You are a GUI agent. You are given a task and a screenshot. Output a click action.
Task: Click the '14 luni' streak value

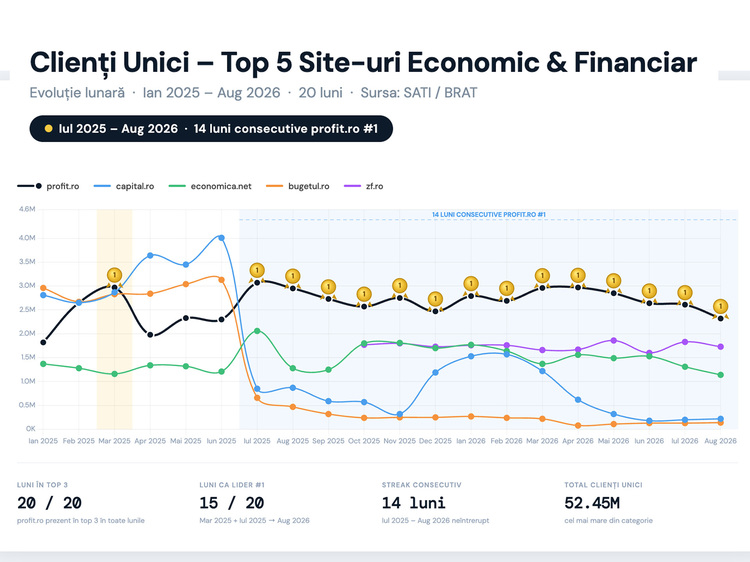click(414, 503)
